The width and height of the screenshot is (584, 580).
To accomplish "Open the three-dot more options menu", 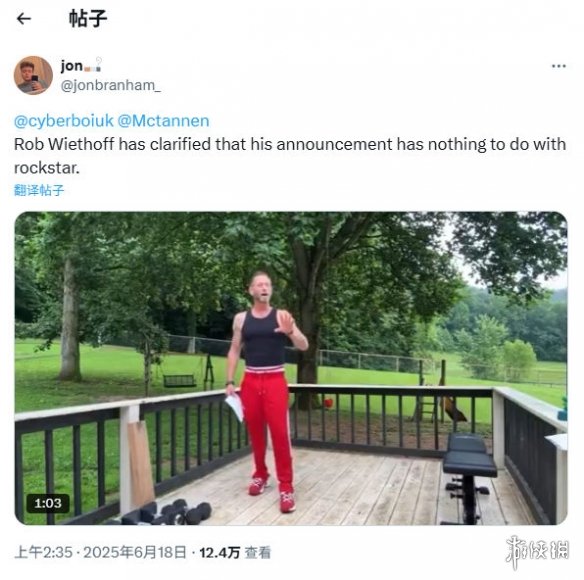I will 559,66.
